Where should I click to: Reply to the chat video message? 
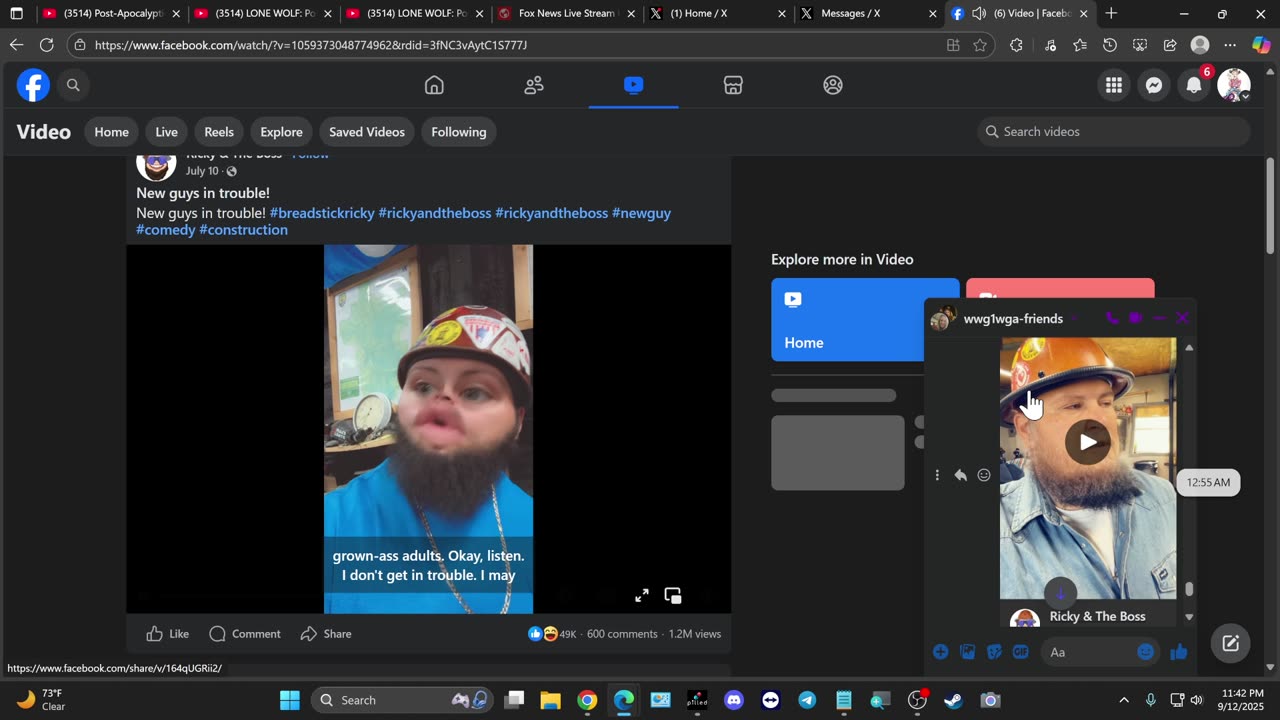960,475
